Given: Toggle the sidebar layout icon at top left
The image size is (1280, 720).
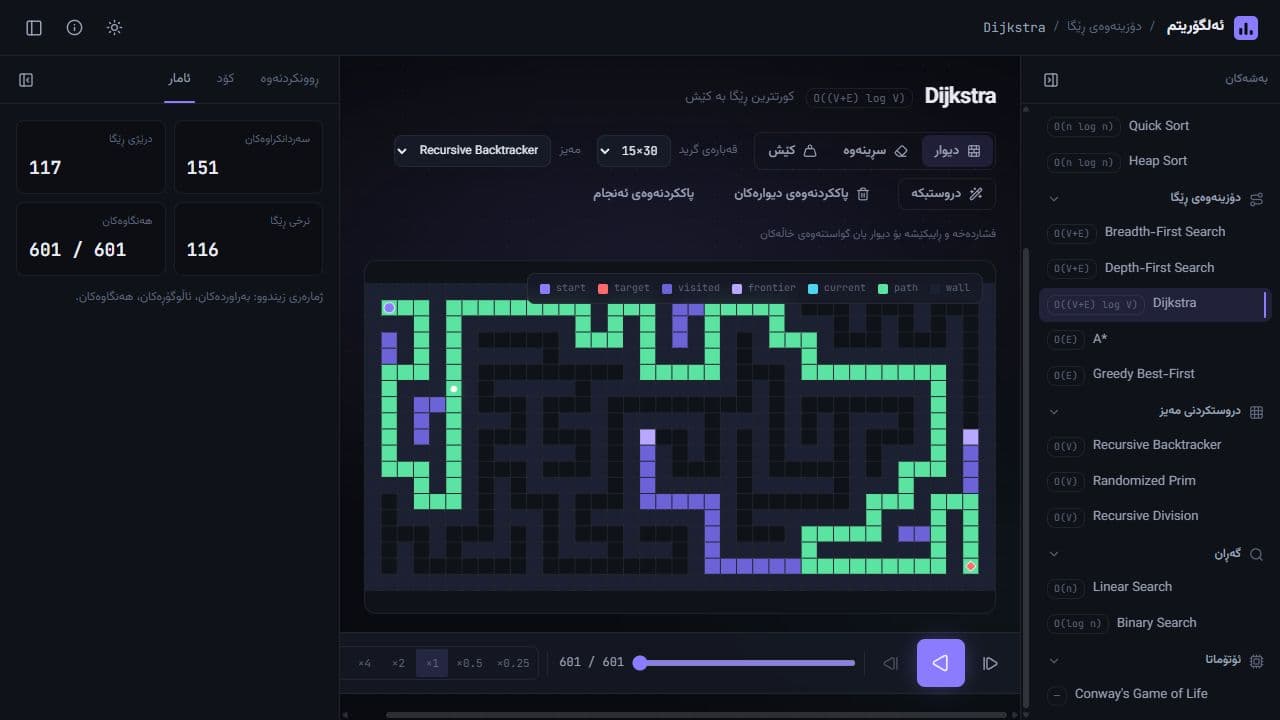Looking at the screenshot, I should [34, 28].
